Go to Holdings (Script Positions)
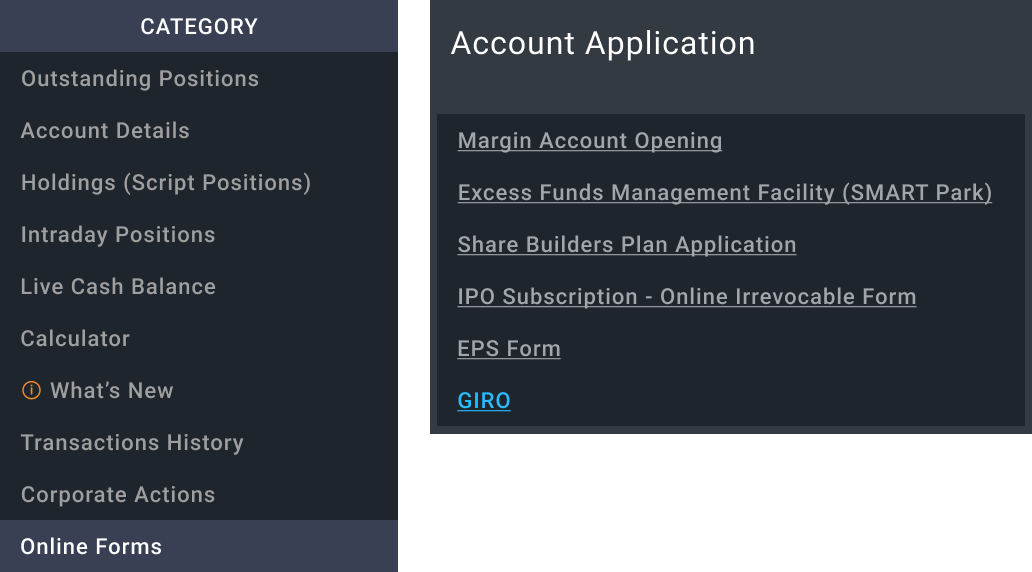This screenshot has height=572, width=1032. 166,183
